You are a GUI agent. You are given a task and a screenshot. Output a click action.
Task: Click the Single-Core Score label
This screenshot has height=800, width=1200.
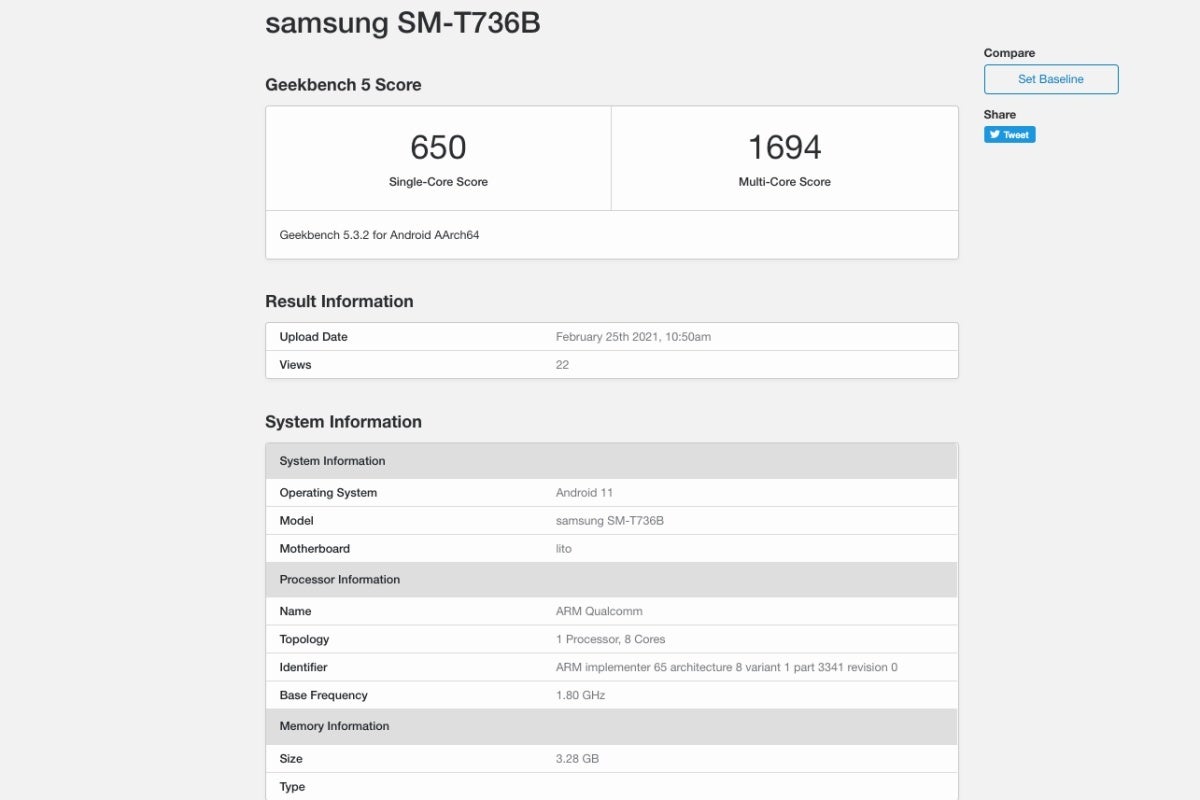point(438,182)
